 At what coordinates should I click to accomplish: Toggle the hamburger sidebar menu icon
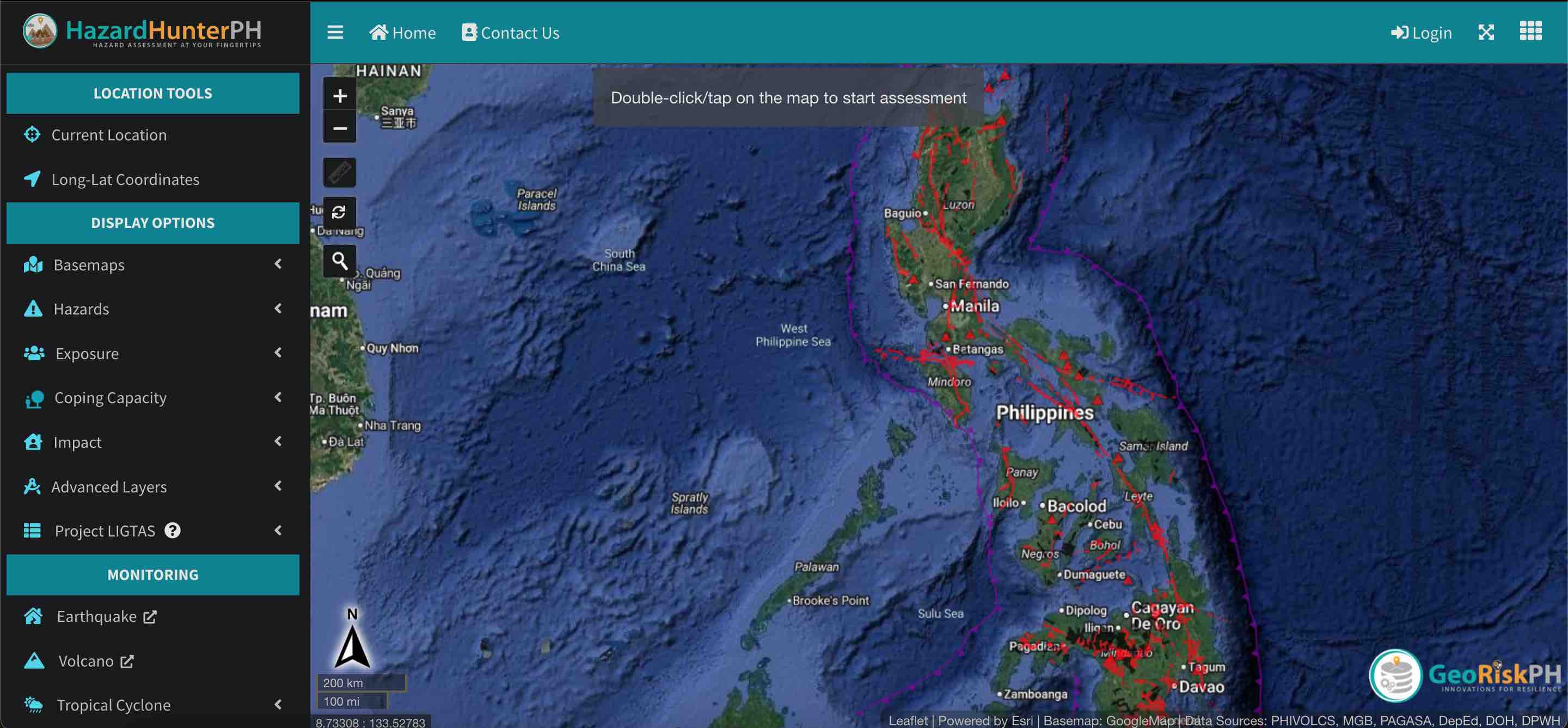[x=335, y=32]
